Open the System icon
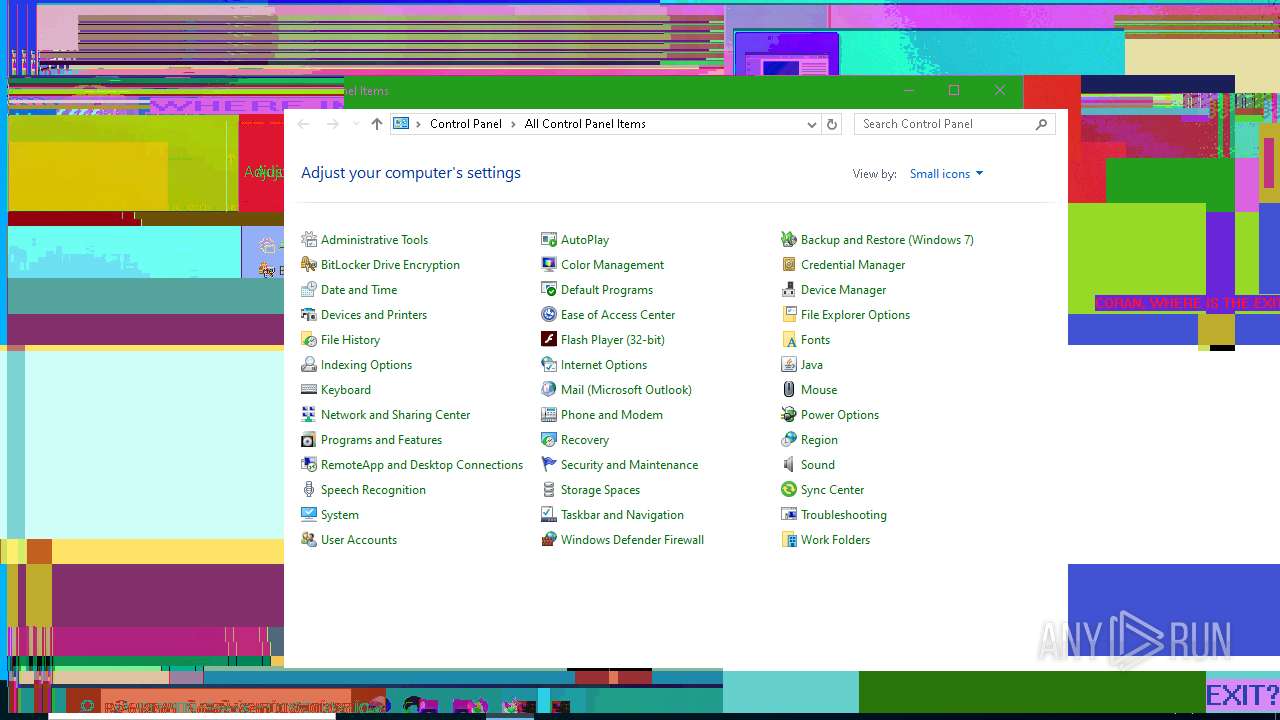The image size is (1280, 720). tap(309, 515)
